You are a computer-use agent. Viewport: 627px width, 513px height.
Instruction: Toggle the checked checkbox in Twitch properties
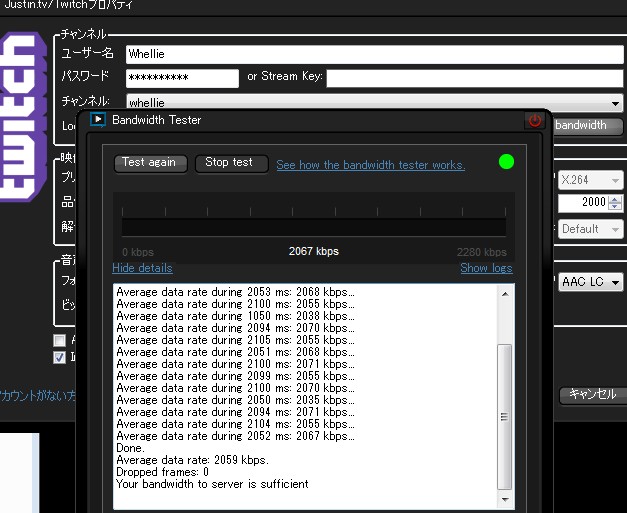(x=60, y=357)
